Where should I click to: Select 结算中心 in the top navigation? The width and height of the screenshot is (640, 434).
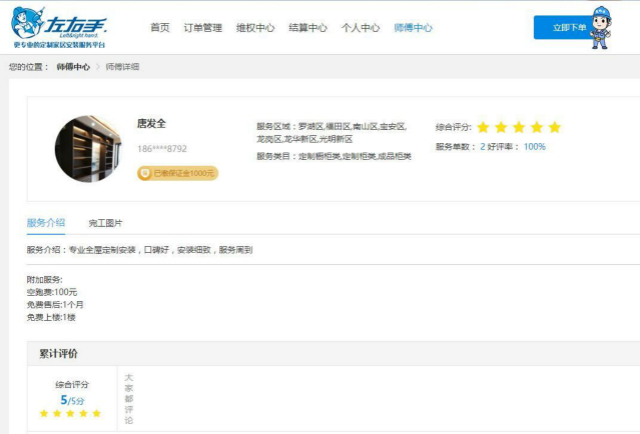[x=307, y=28]
